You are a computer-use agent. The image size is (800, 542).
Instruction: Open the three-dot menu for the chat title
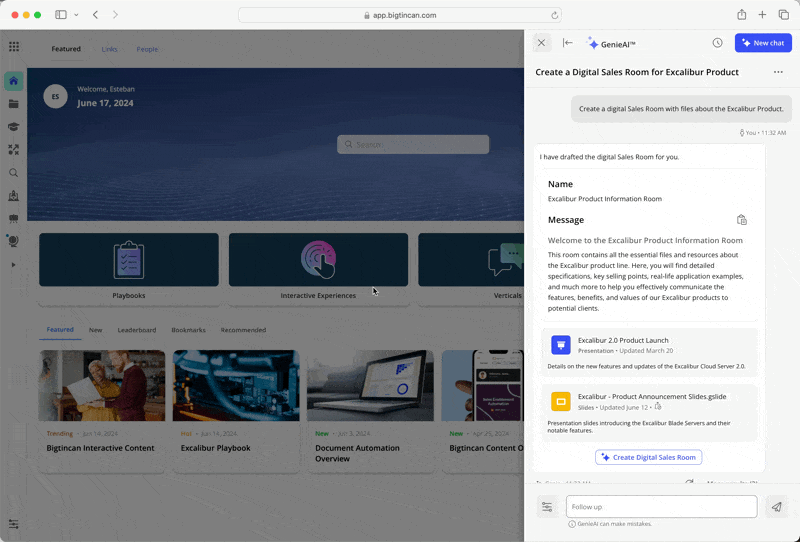coord(777,72)
